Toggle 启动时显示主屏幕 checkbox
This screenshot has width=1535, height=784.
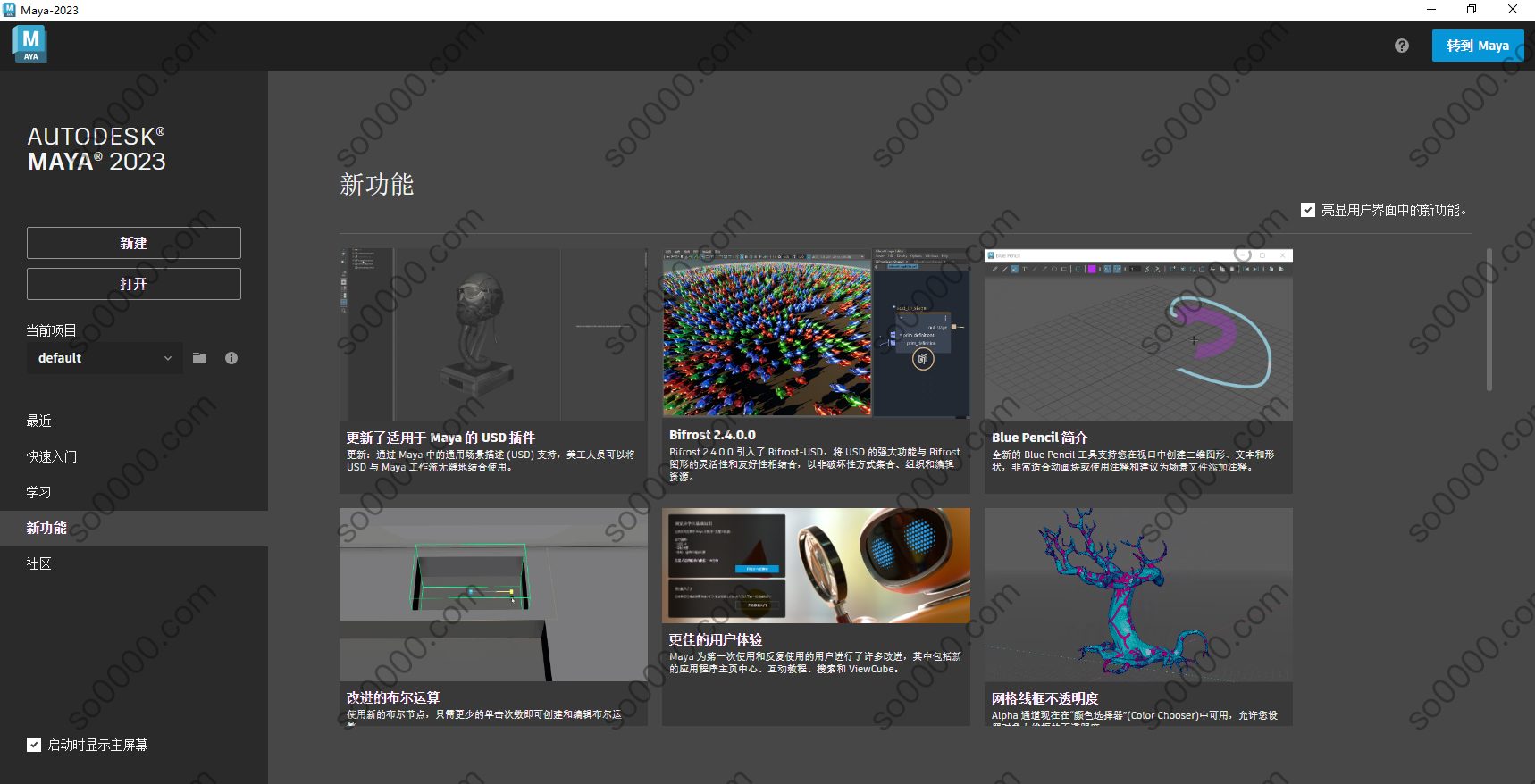tap(34, 745)
